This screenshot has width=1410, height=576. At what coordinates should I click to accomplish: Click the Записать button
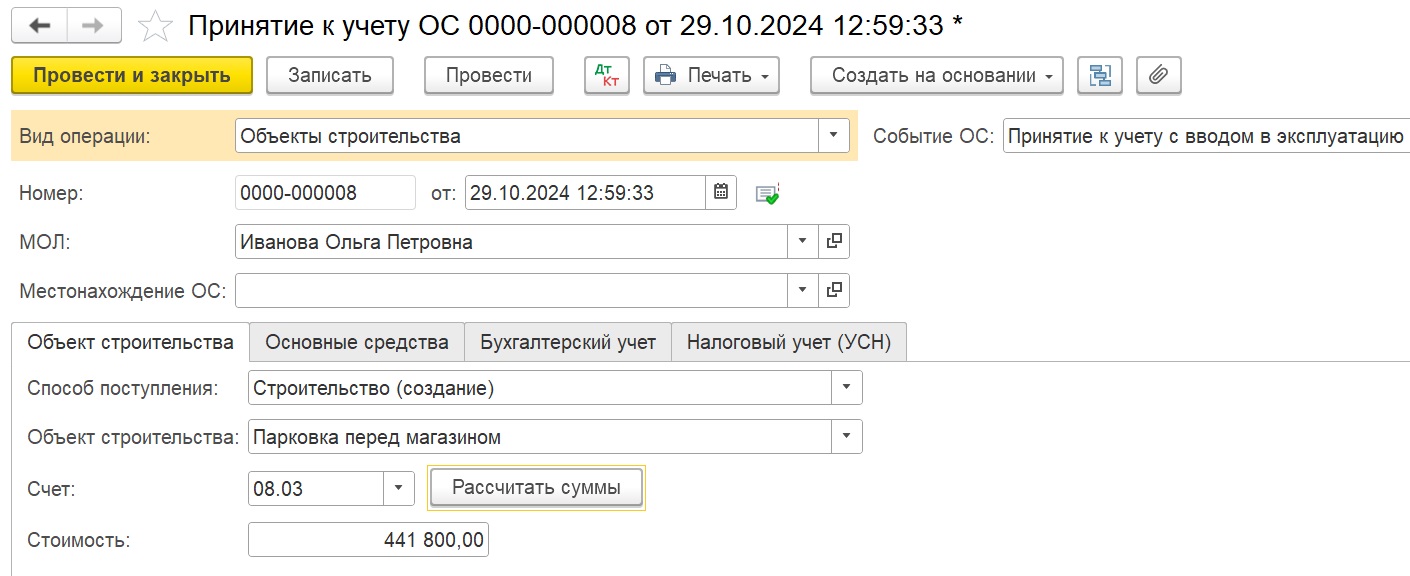(330, 75)
